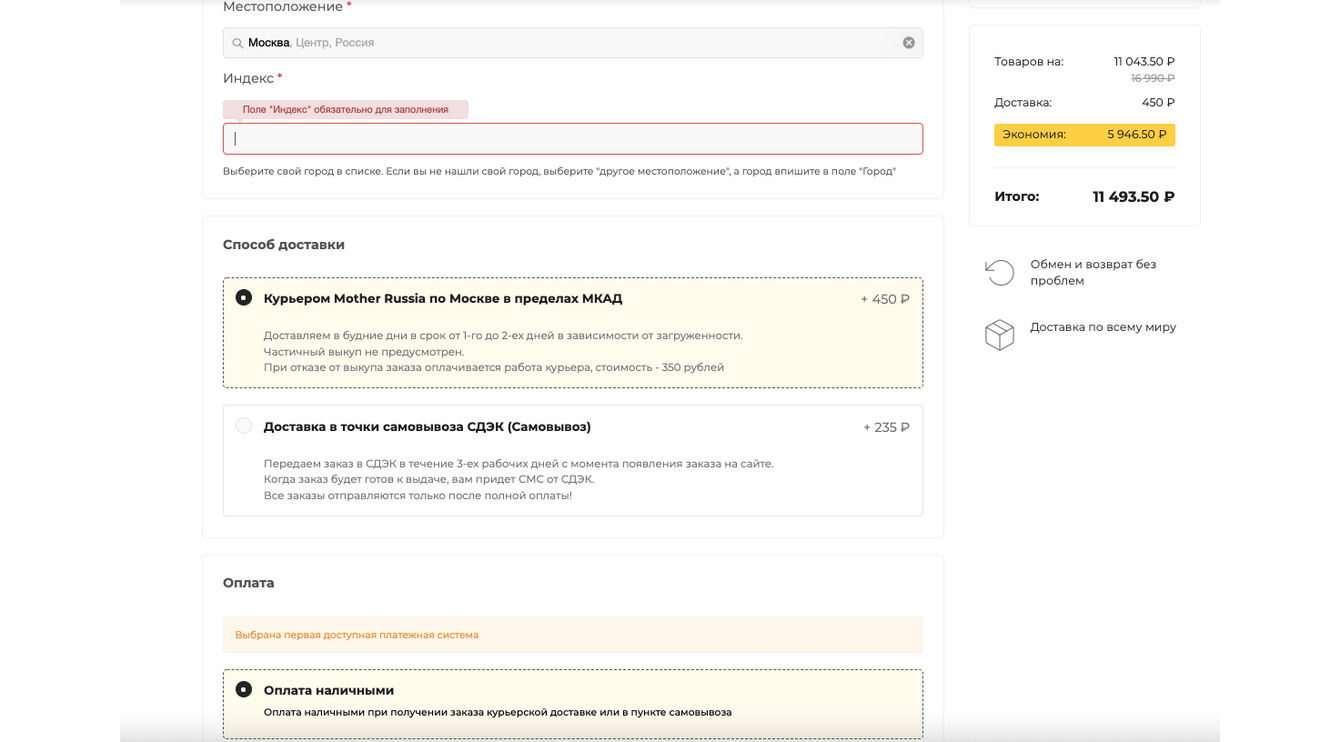Click the +235 ₽ pickup delivery price

[x=886, y=428]
